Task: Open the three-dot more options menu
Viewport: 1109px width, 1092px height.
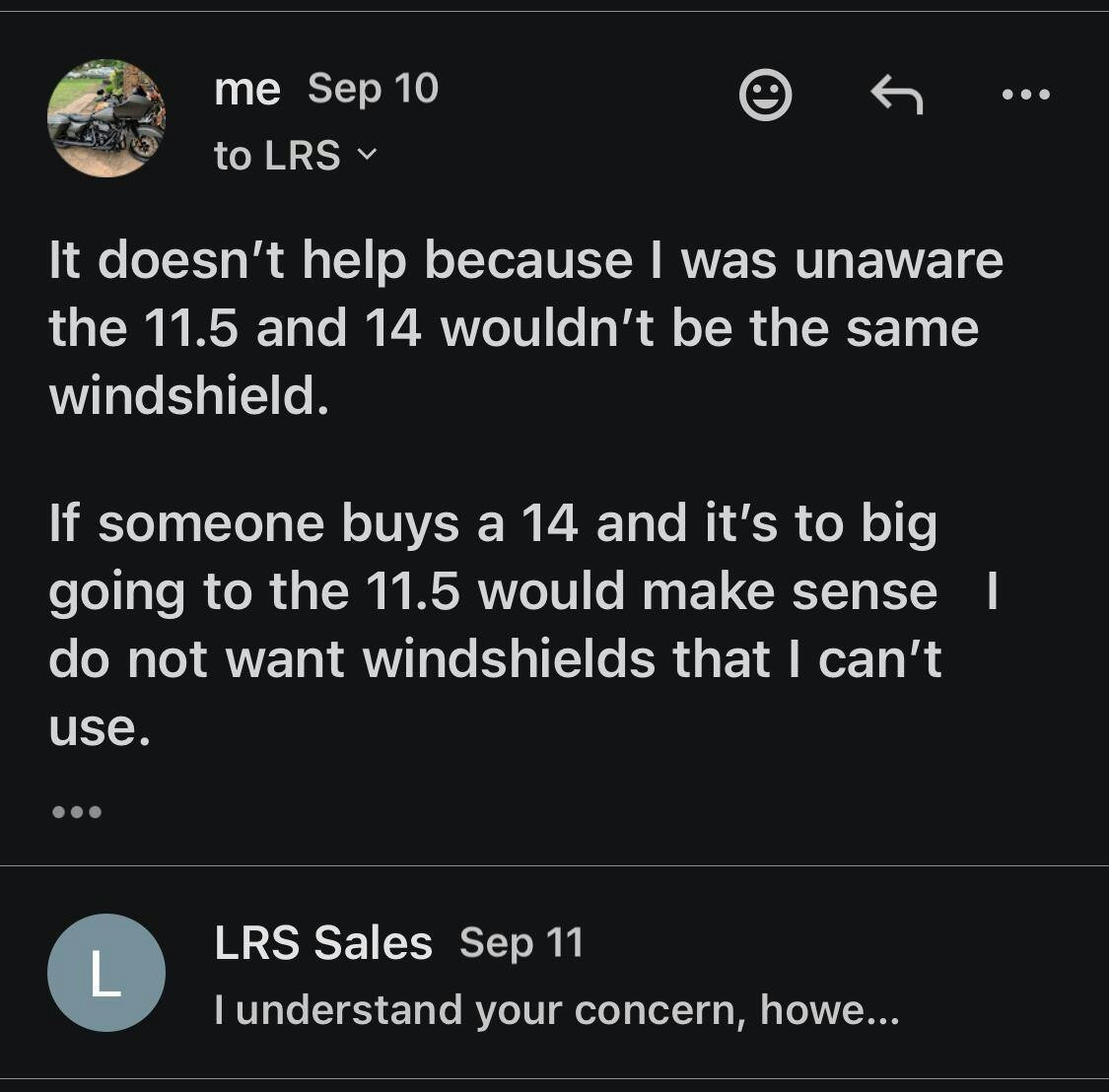Action: [x=1025, y=96]
